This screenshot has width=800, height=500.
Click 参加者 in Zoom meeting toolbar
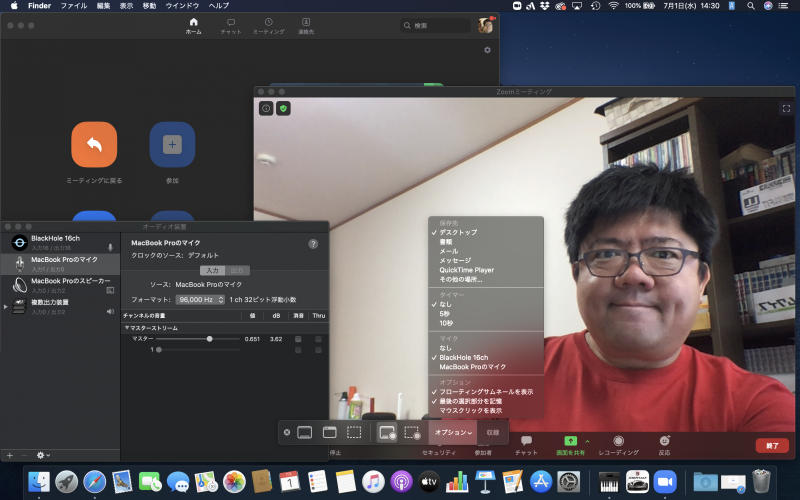[483, 453]
